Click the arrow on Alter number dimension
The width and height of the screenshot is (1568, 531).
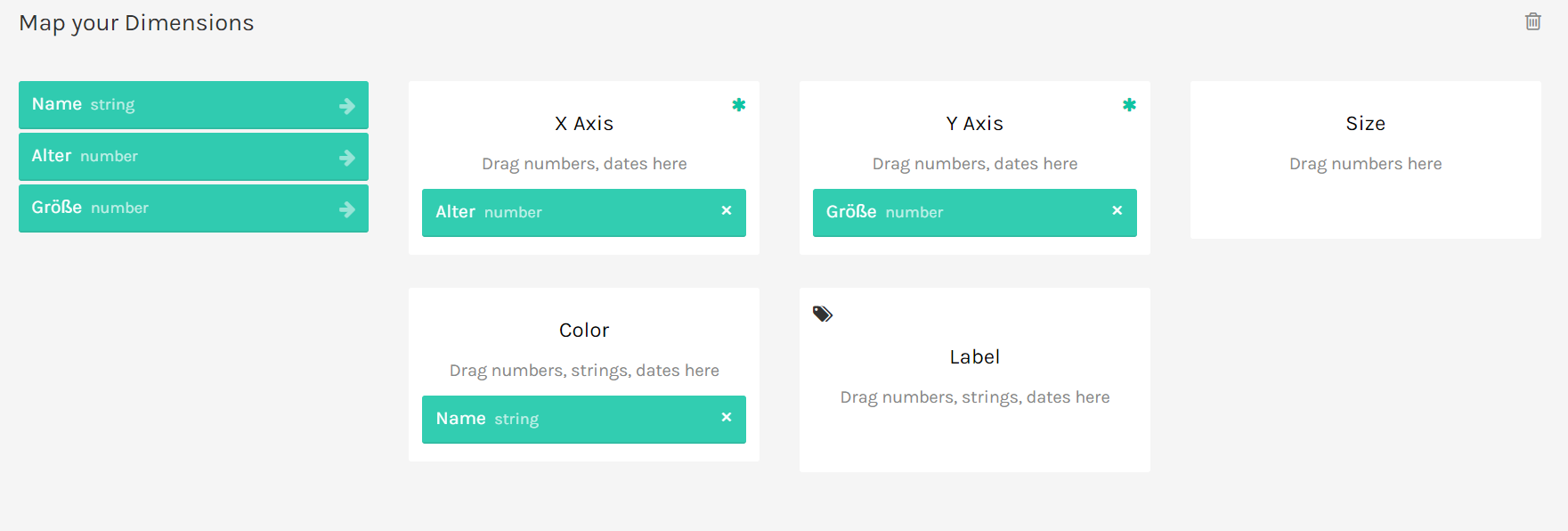coord(347,158)
